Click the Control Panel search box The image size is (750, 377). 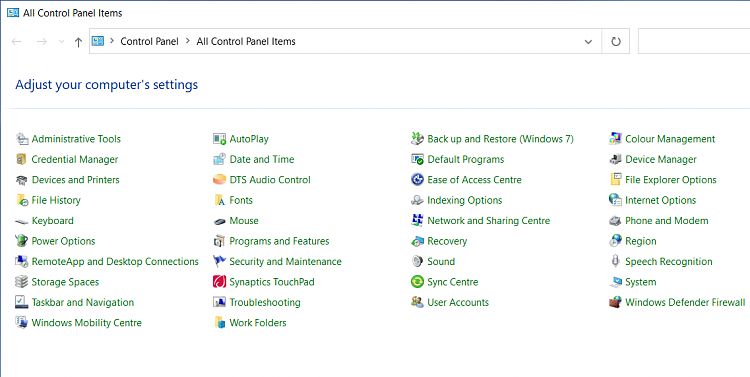694,41
